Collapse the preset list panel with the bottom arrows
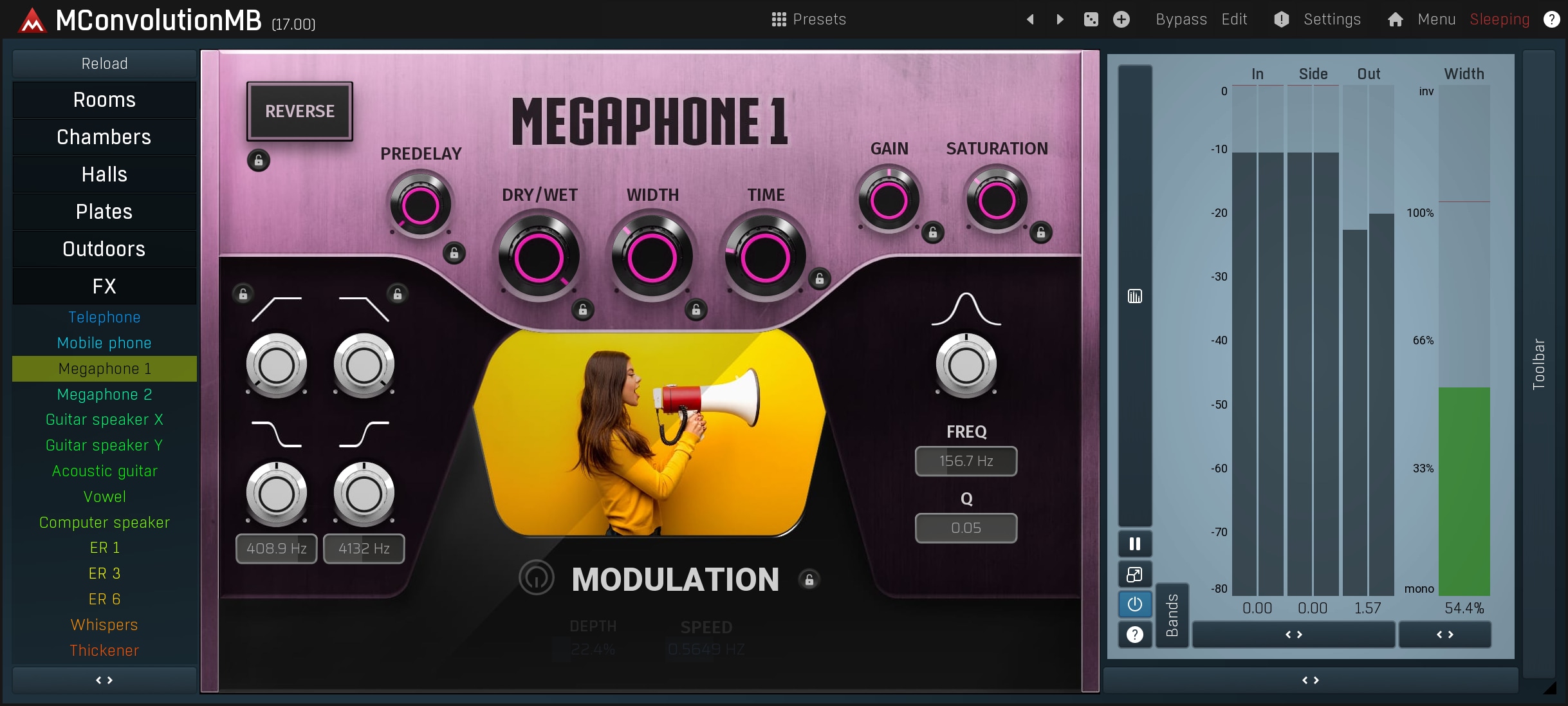The image size is (1568, 706). 104,680
